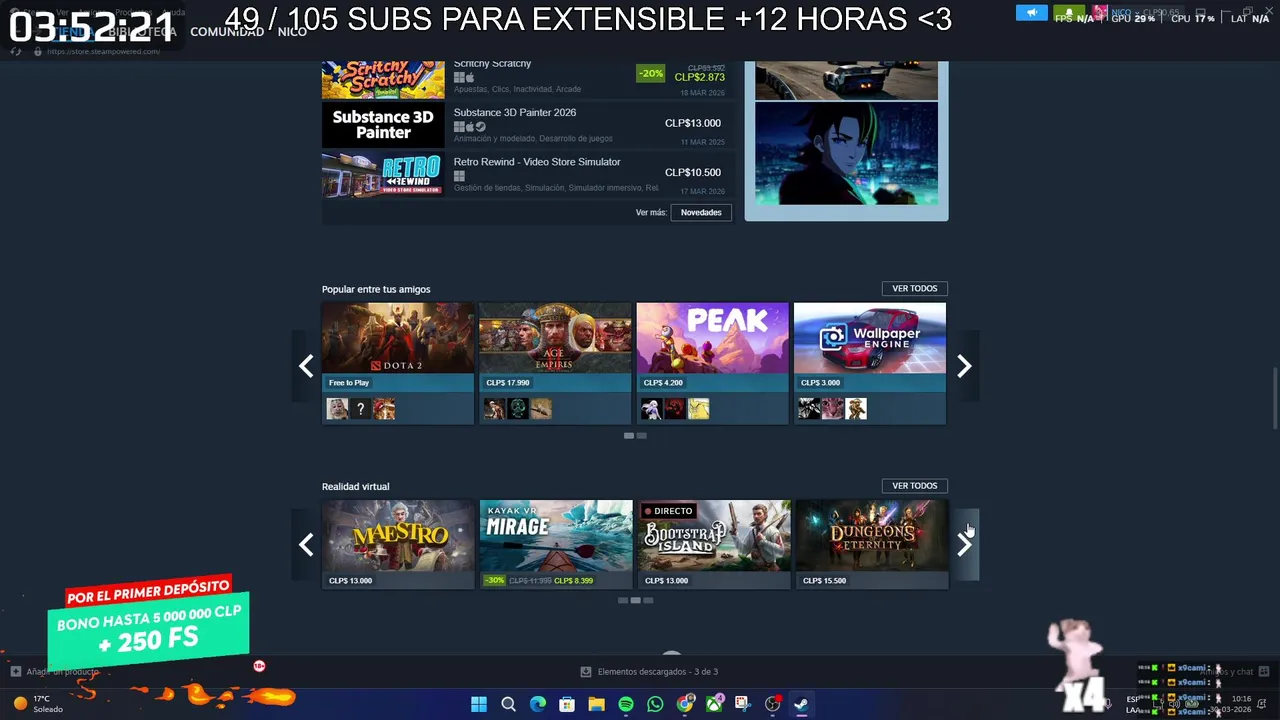
Task: Open the racing car screenshot preview
Action: [846, 80]
